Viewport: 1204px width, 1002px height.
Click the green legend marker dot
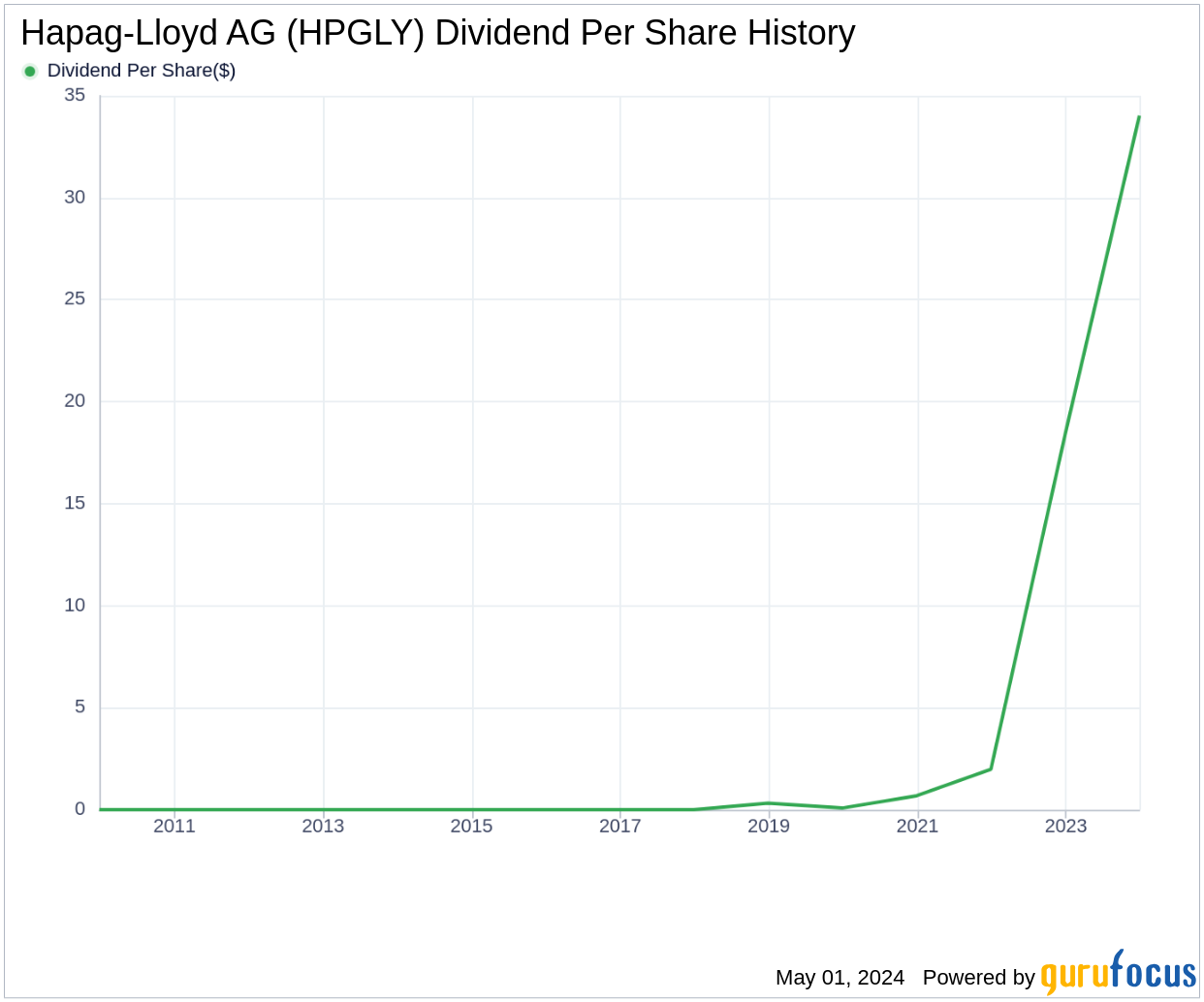point(30,71)
